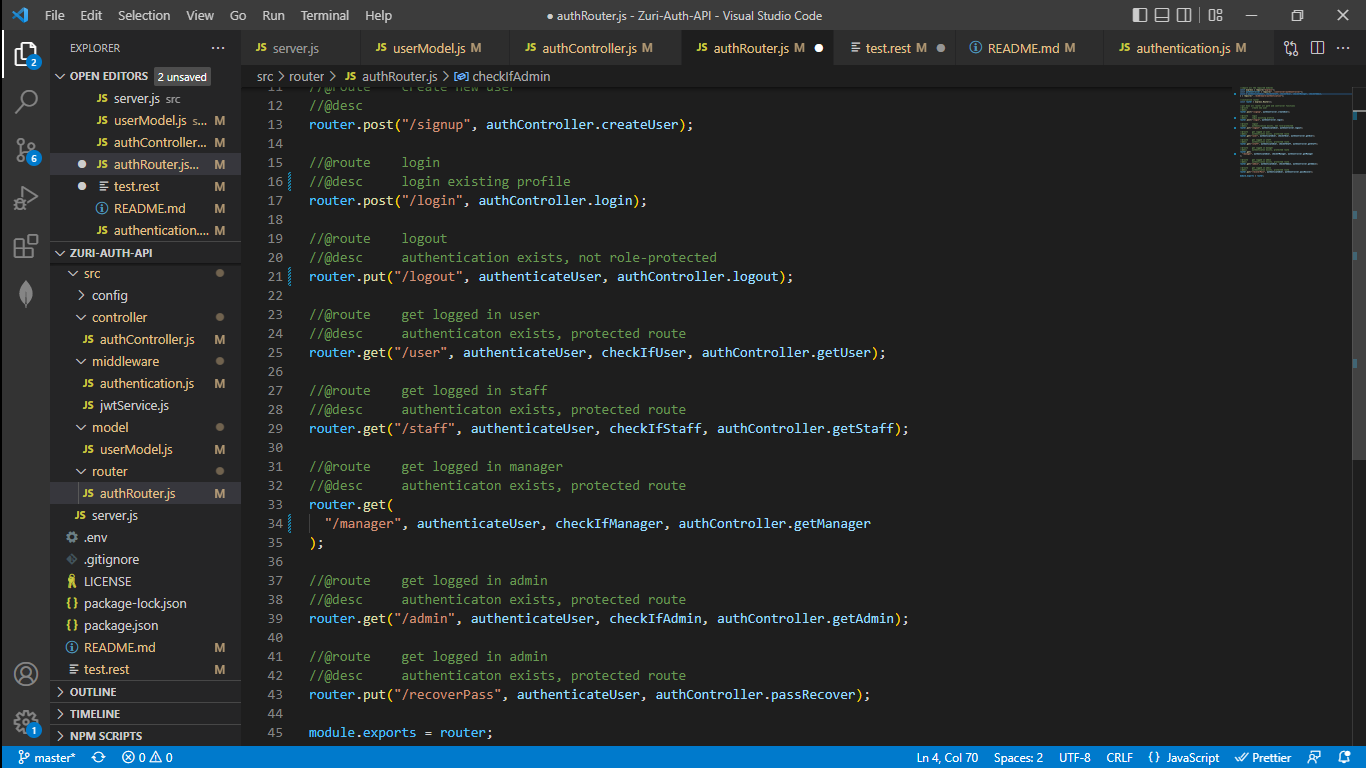Toggle the Panel visibility

tap(1161, 14)
